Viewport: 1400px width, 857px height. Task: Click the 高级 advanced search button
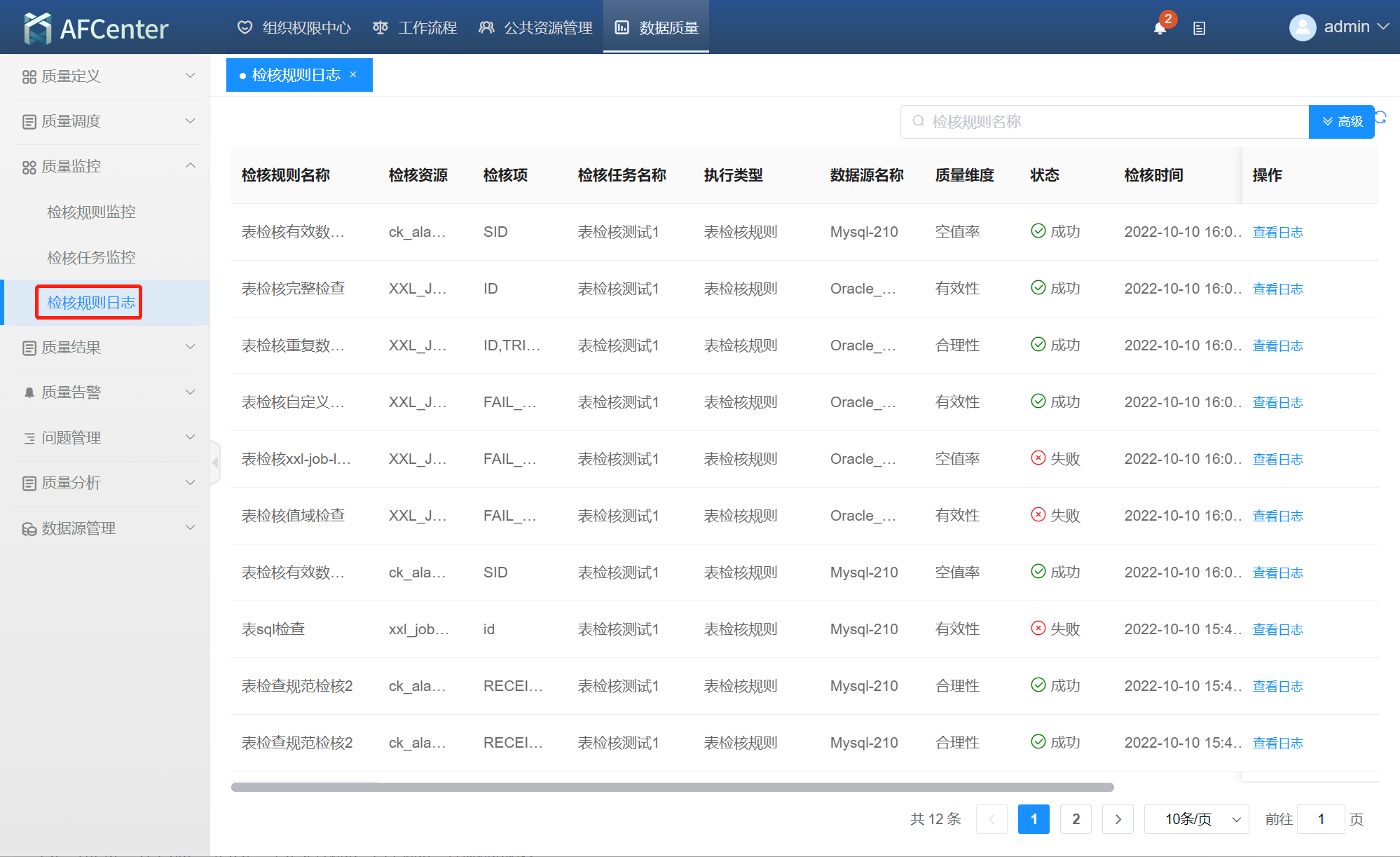(1341, 121)
